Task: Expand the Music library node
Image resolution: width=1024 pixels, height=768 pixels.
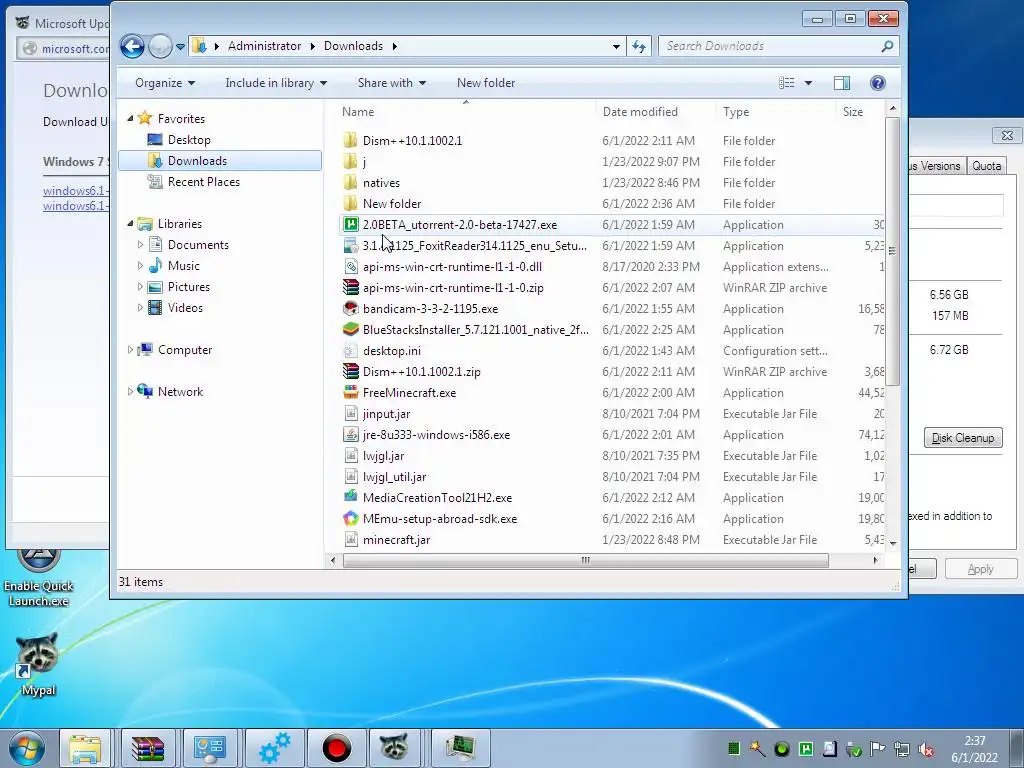Action: (x=140, y=266)
